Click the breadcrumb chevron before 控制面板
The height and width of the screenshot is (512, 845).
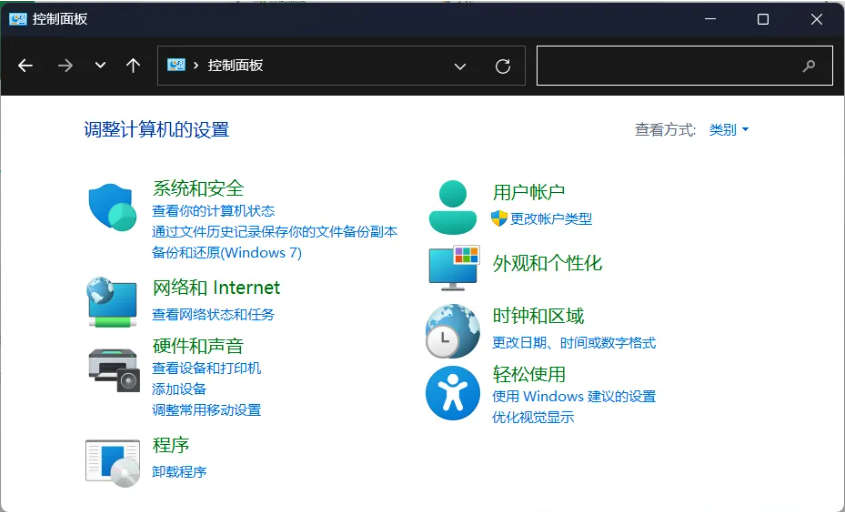(196, 65)
